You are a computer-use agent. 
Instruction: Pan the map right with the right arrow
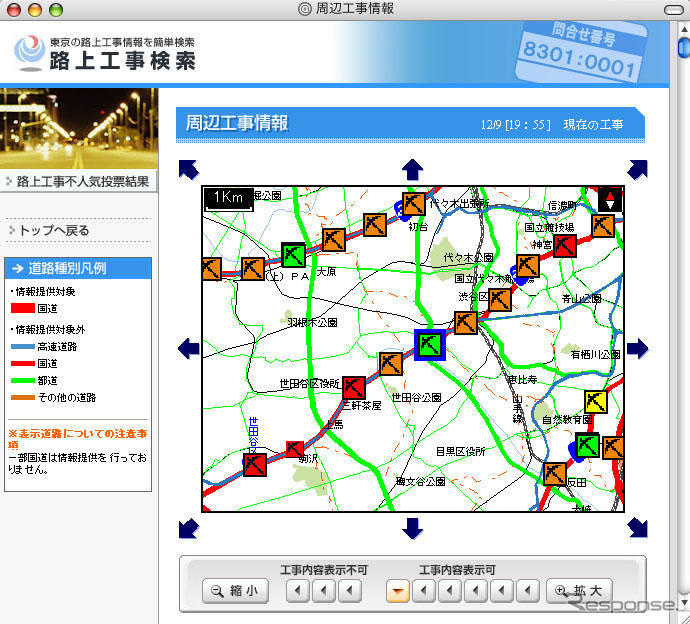pos(637,349)
